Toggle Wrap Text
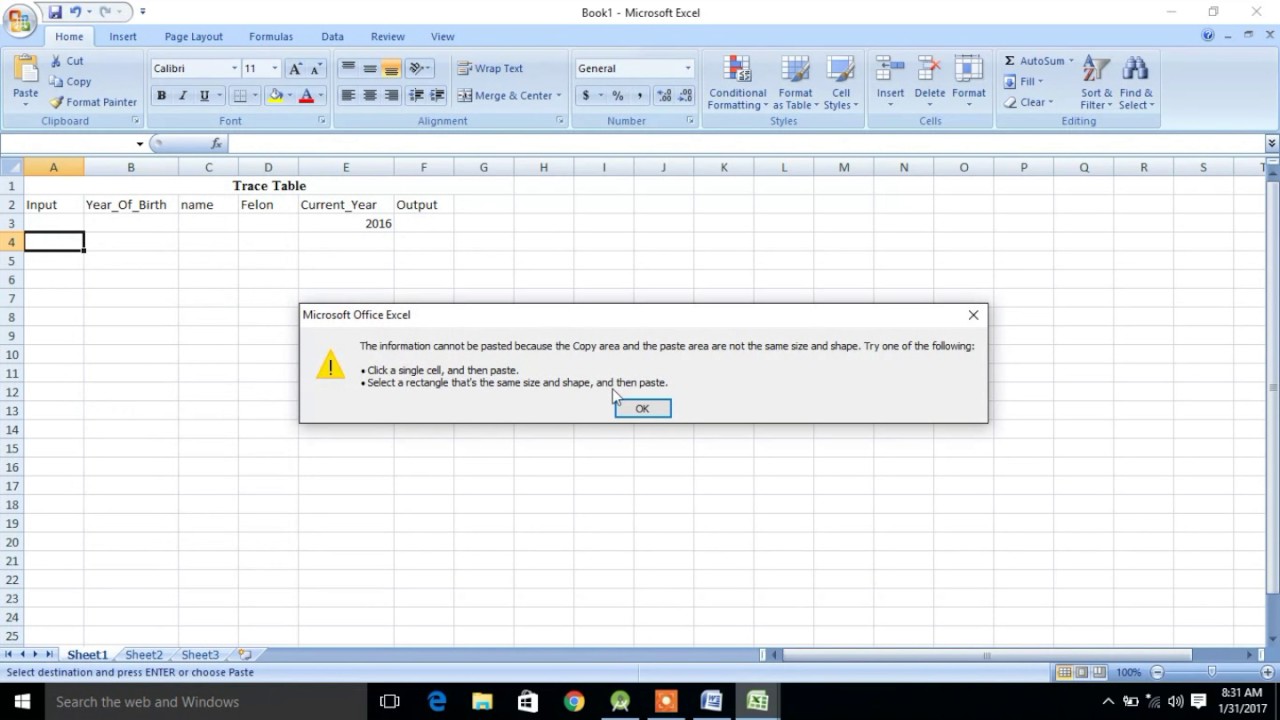 490,68
